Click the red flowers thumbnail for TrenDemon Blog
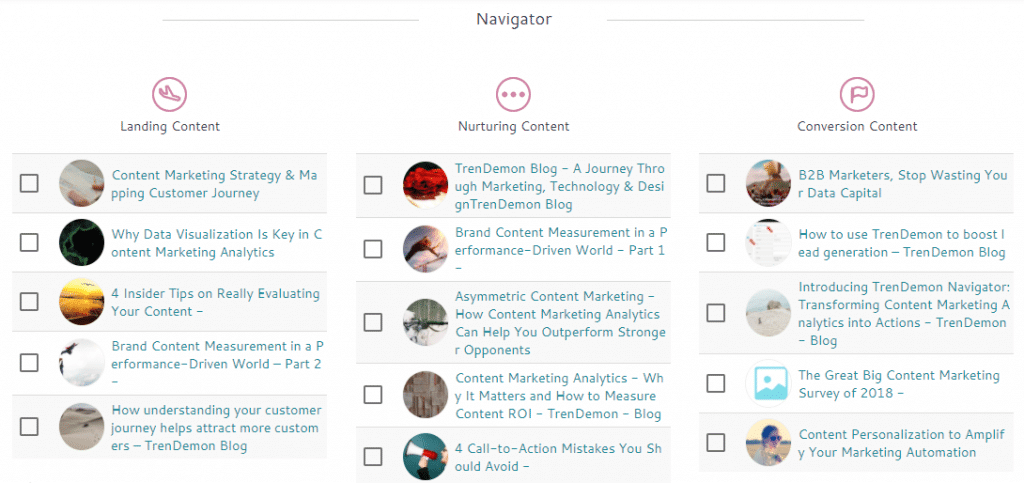Image resolution: width=1024 pixels, height=483 pixels. tap(425, 185)
